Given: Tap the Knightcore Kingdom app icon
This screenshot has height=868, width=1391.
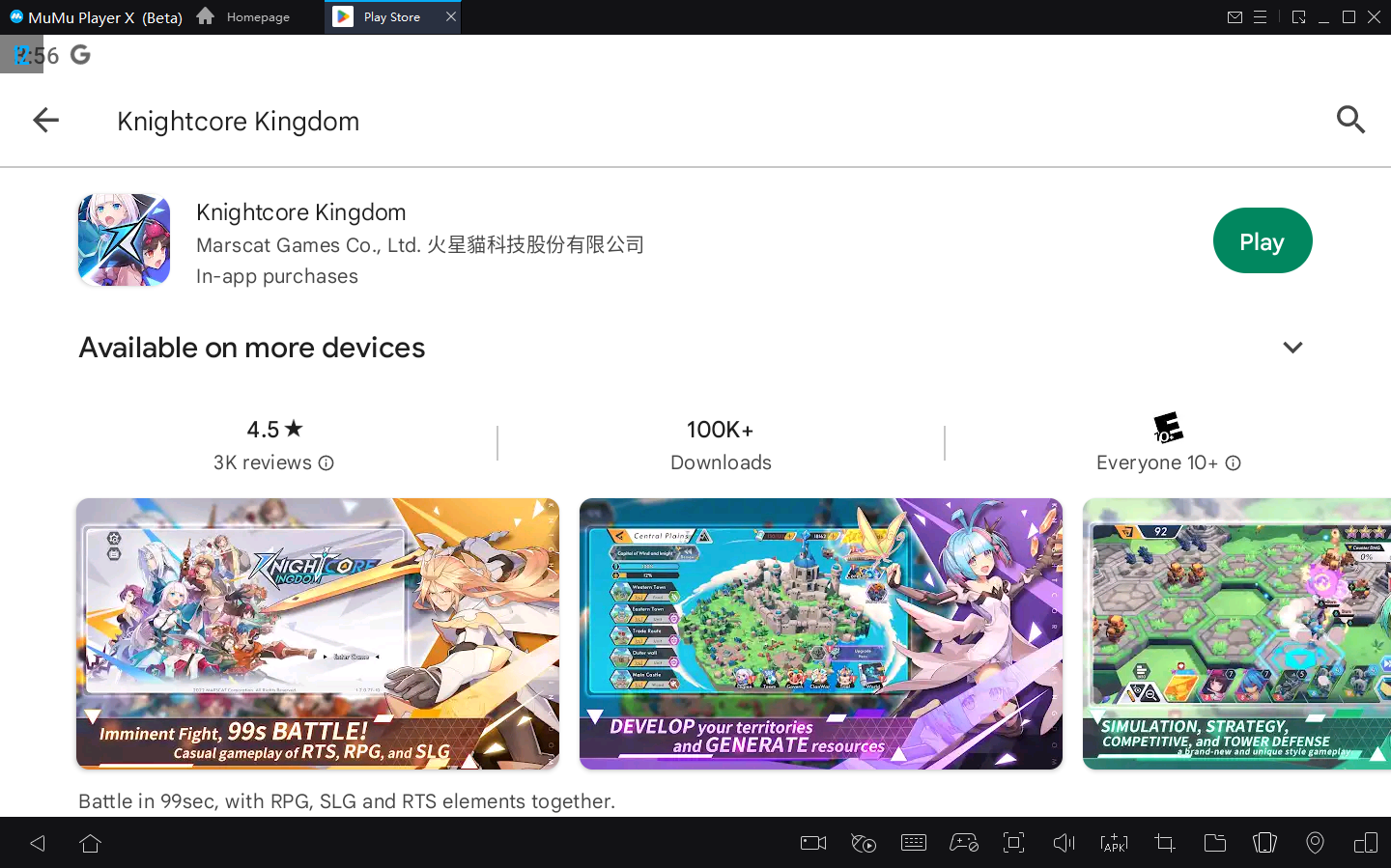Looking at the screenshot, I should pyautogui.click(x=124, y=239).
